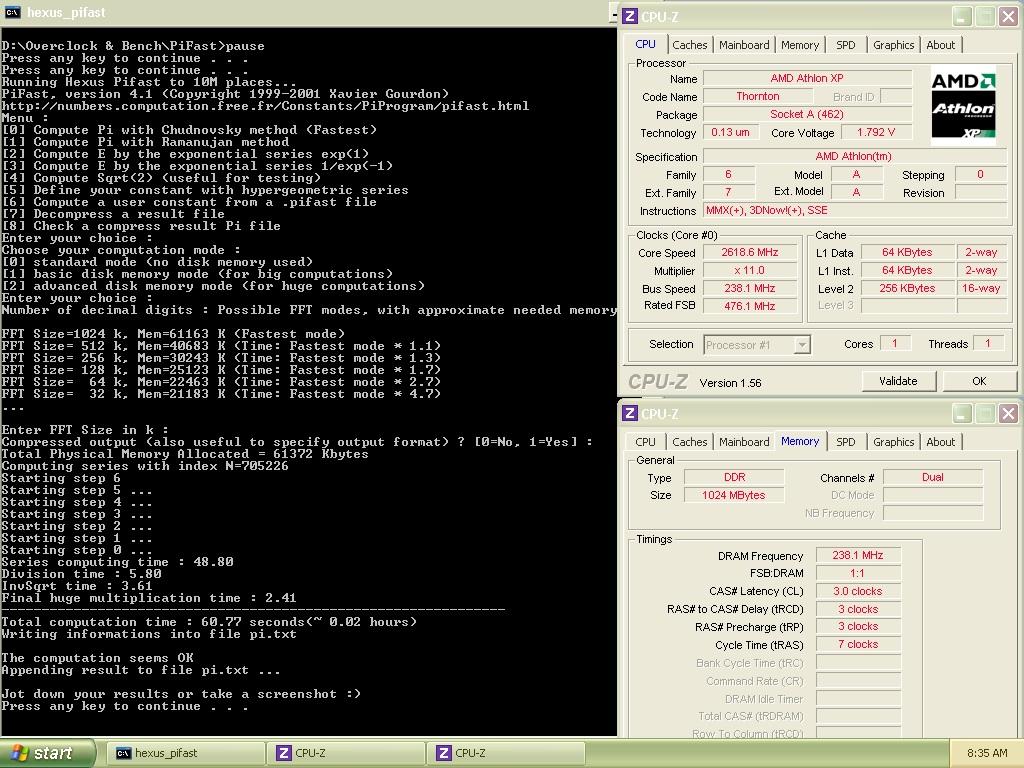Click the Series computing time line
Viewport: 1024px width, 768px height.
(118, 562)
